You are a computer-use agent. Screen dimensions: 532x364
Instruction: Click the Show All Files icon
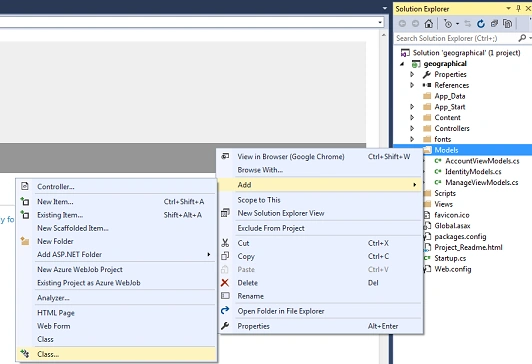(508, 23)
